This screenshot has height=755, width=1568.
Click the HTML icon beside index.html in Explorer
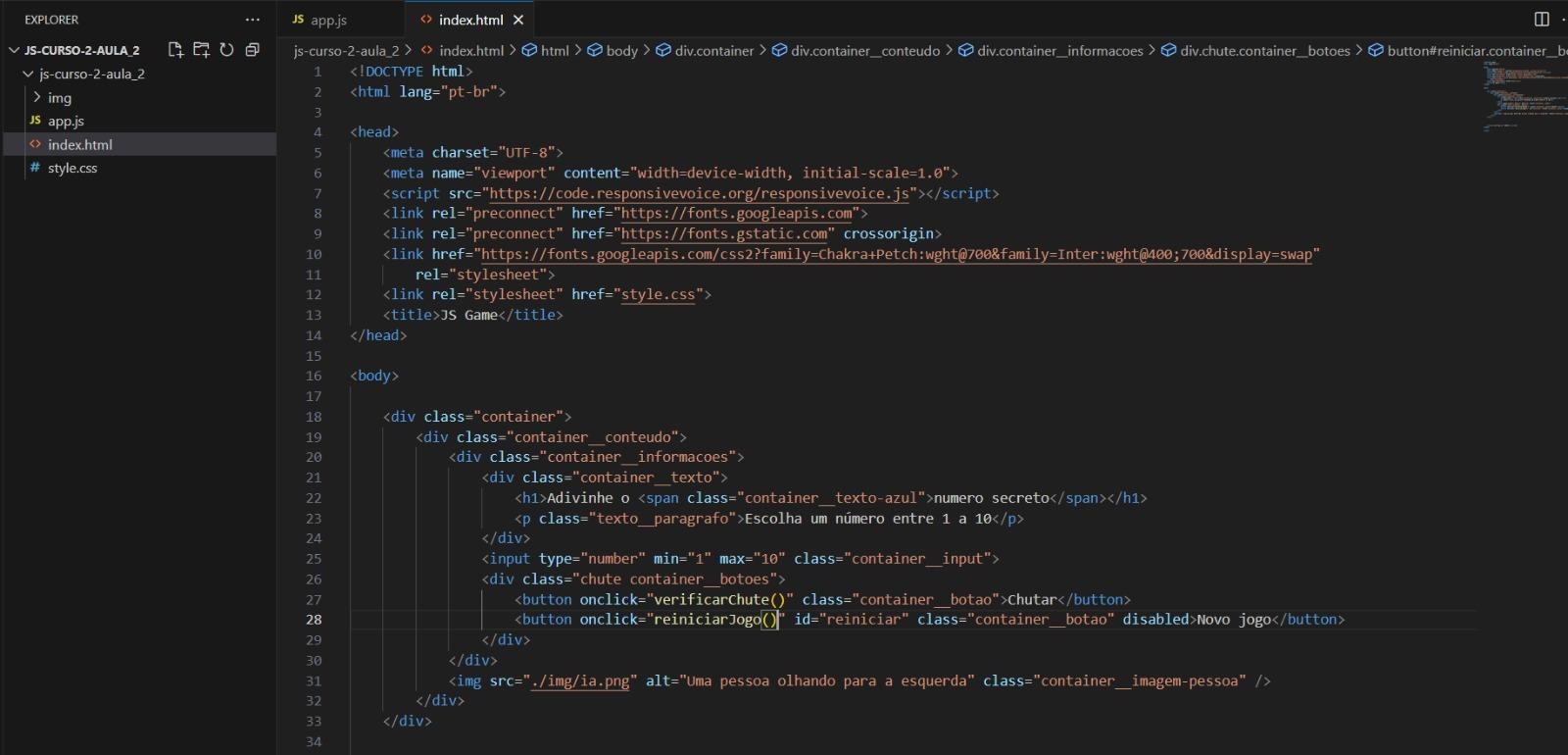click(x=35, y=144)
